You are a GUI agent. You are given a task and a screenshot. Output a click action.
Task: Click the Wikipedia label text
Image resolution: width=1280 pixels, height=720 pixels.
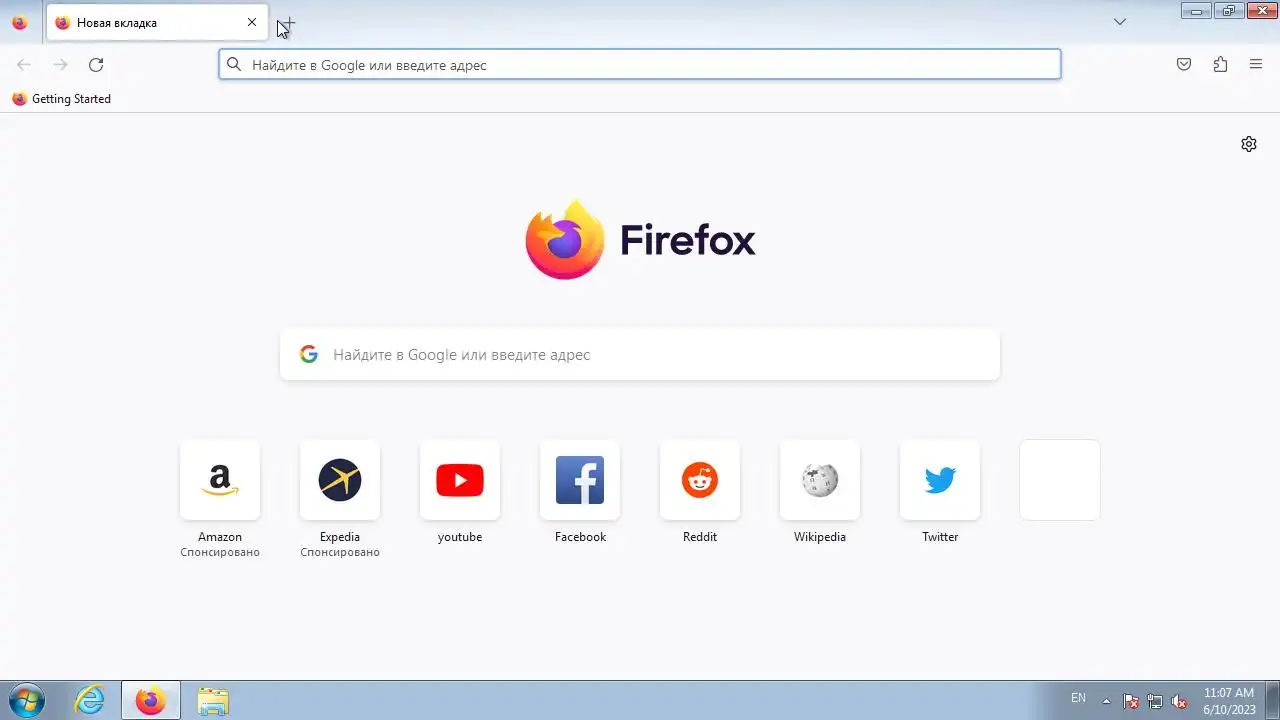point(820,537)
